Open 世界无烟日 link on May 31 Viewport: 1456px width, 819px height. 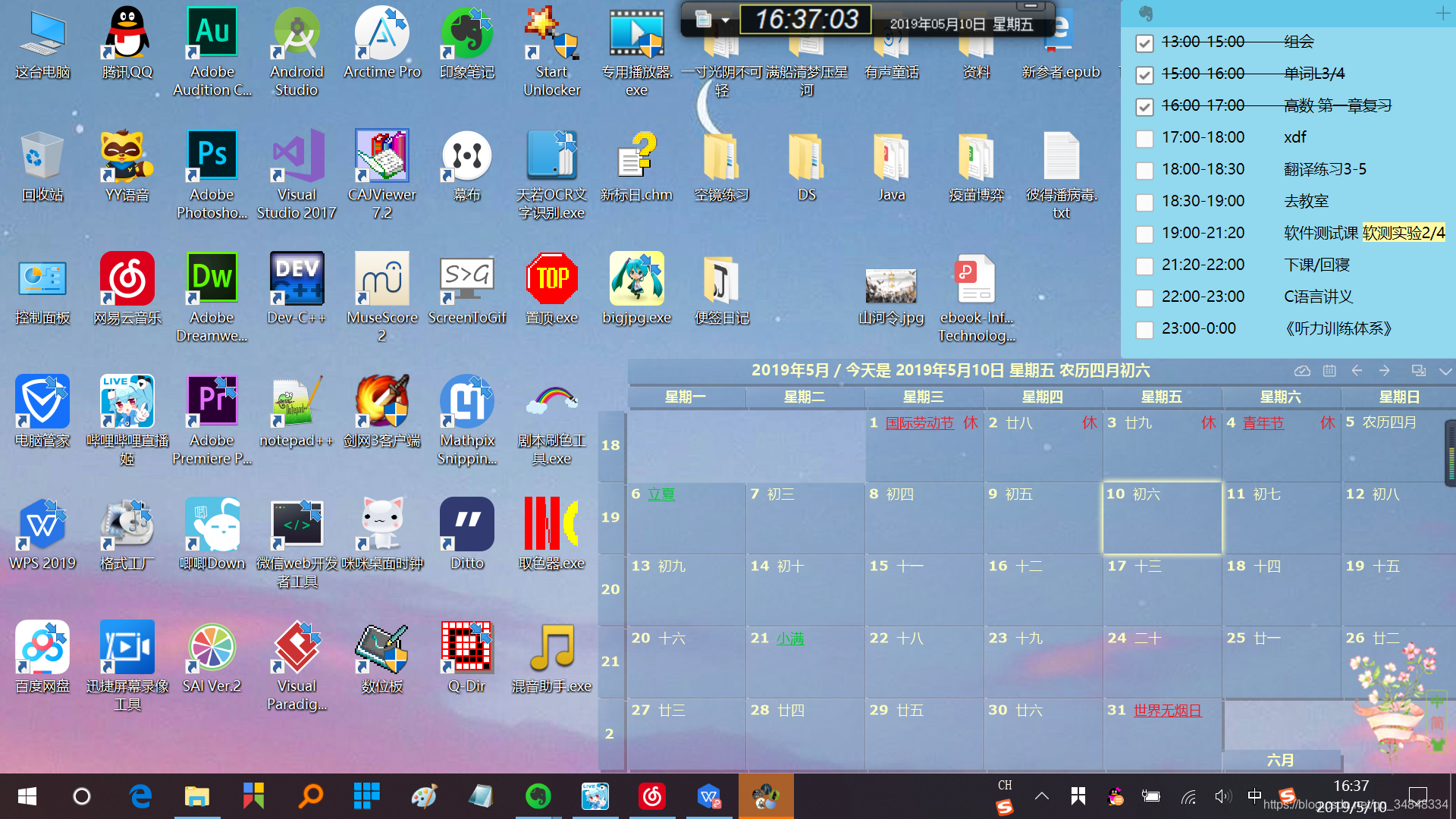(x=1167, y=711)
